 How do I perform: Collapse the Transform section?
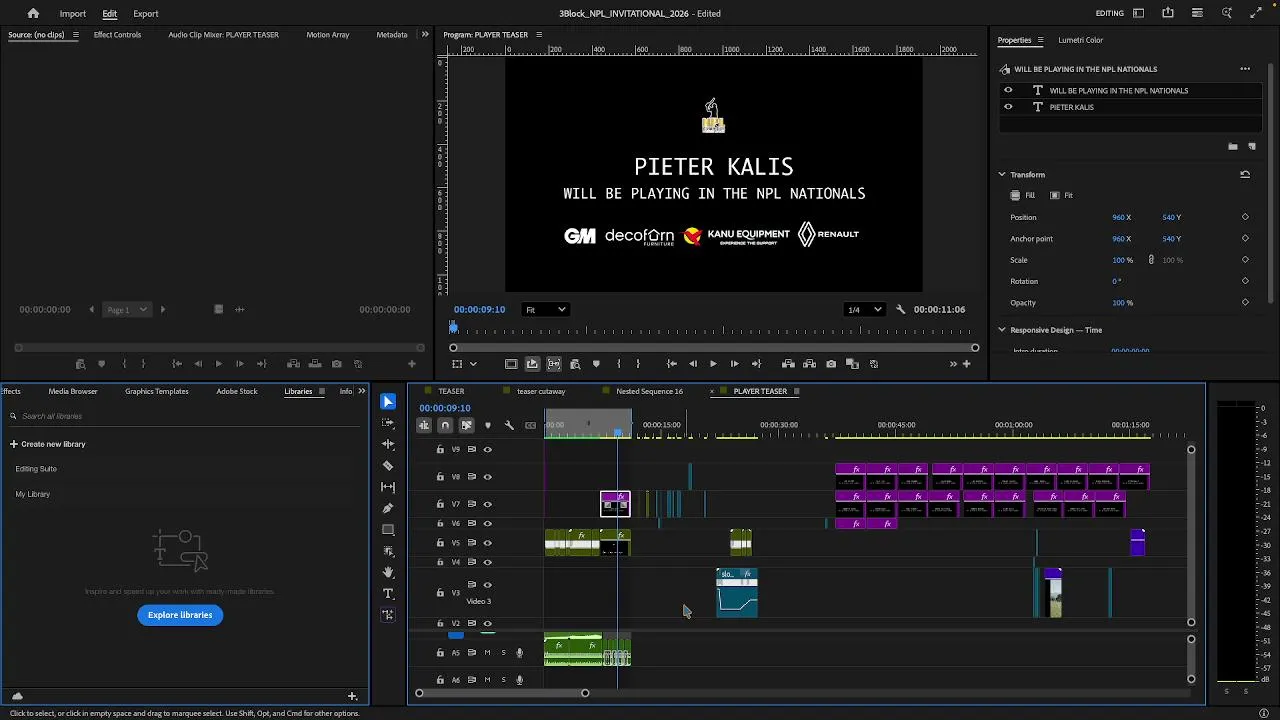(1002, 174)
